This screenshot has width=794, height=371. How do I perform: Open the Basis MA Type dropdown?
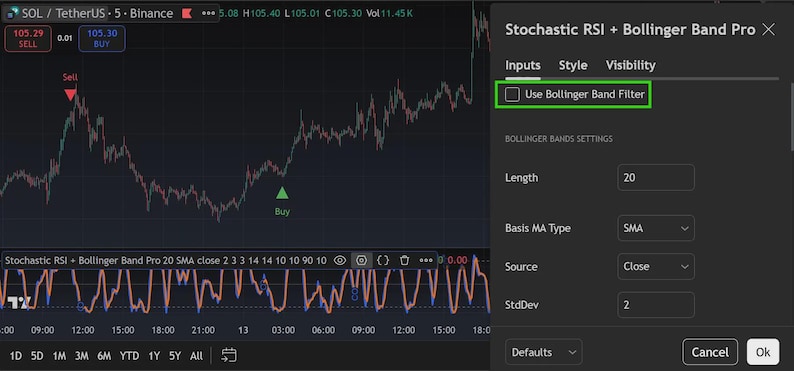click(x=656, y=228)
